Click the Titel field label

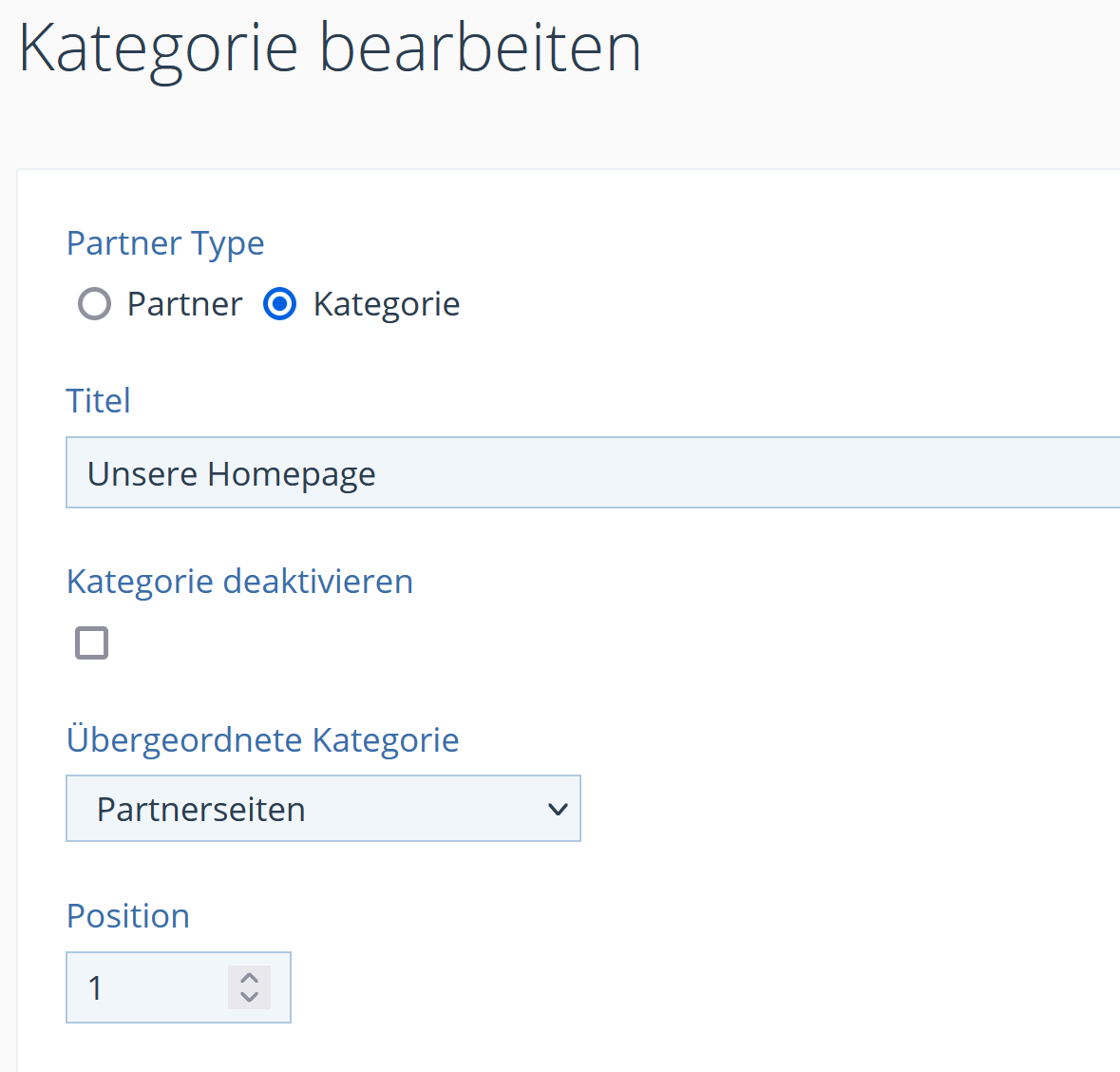pos(98,401)
